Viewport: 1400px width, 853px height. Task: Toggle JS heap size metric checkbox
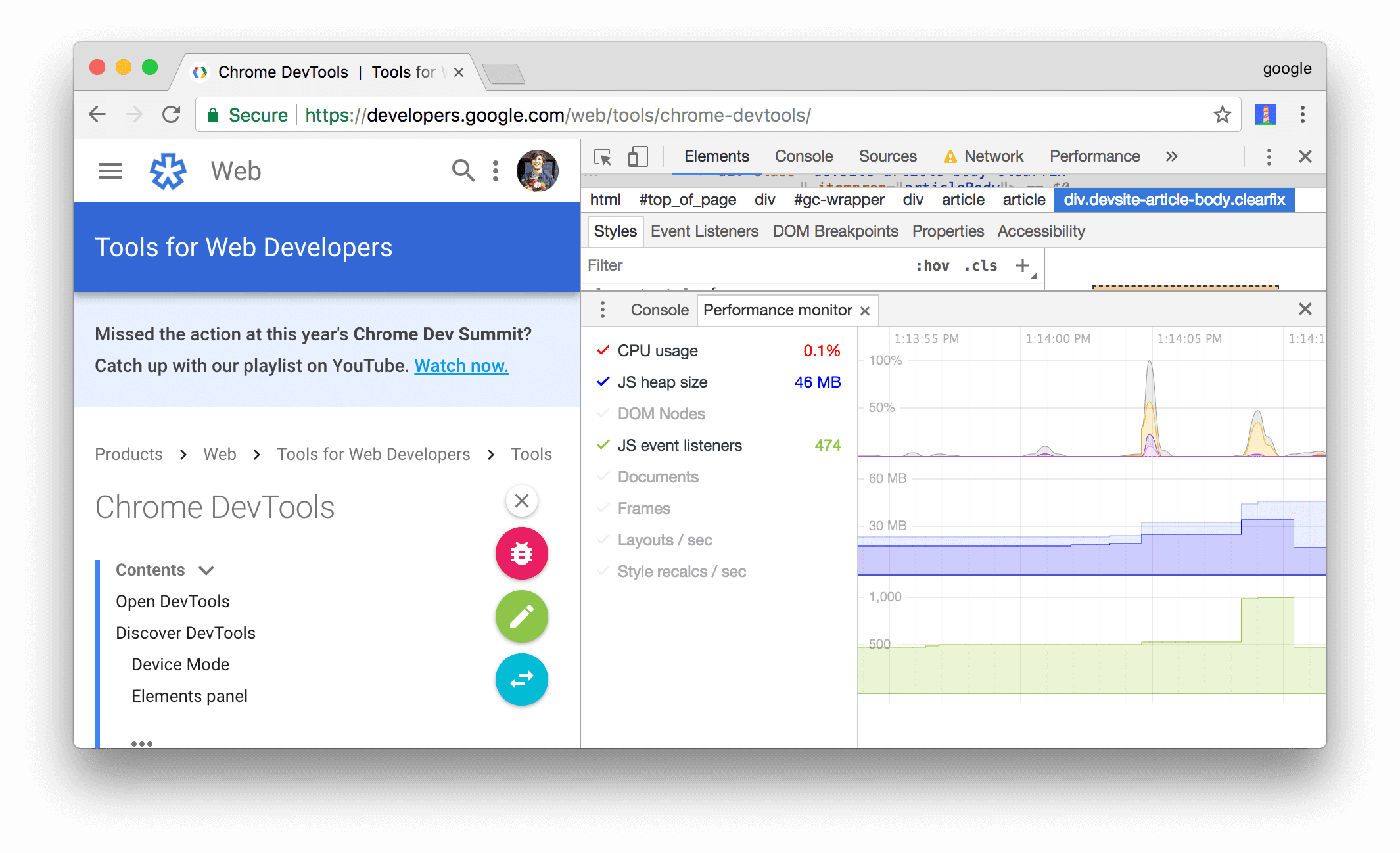[601, 381]
